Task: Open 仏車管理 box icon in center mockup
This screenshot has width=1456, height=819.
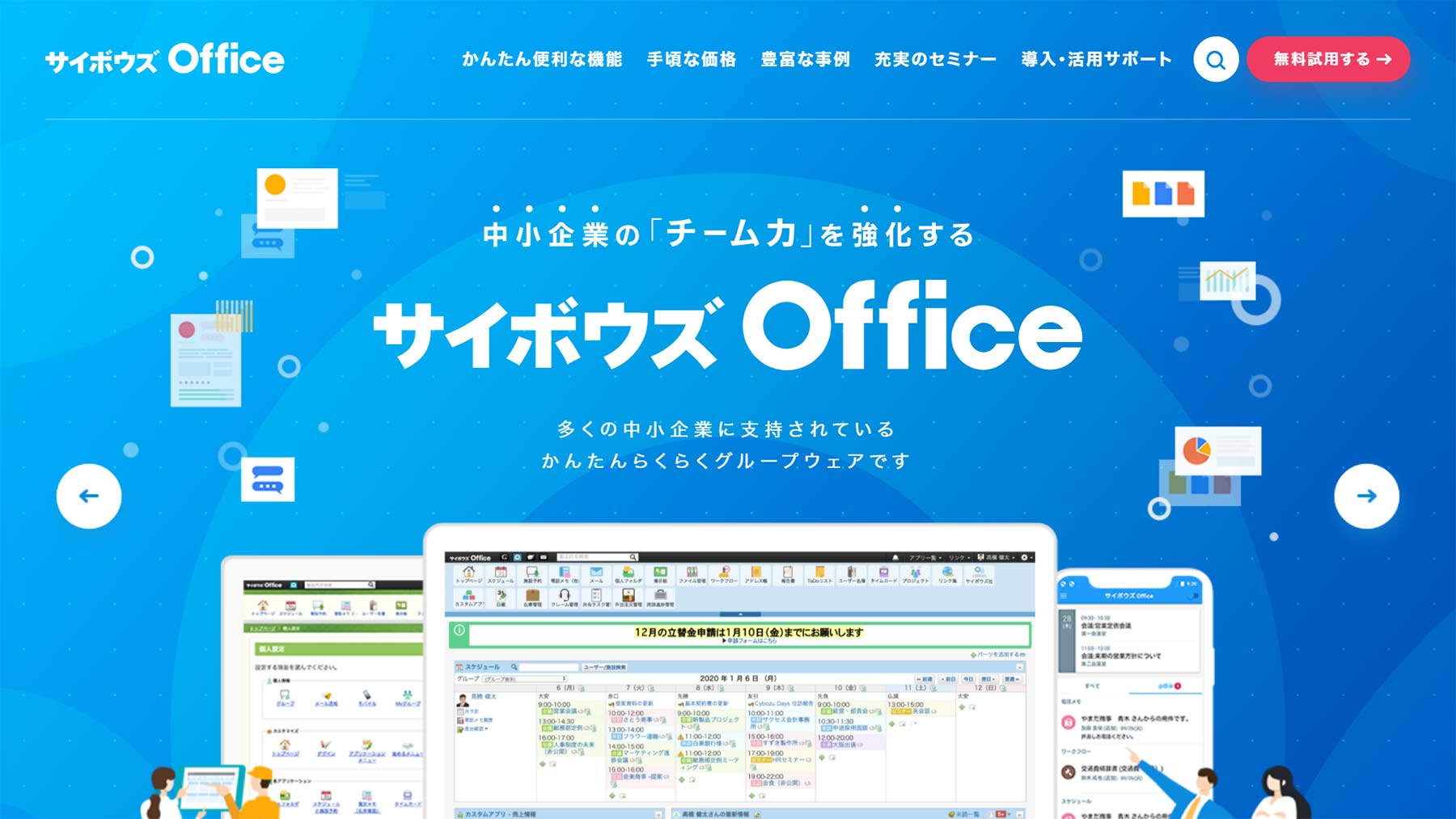Action: [532, 597]
